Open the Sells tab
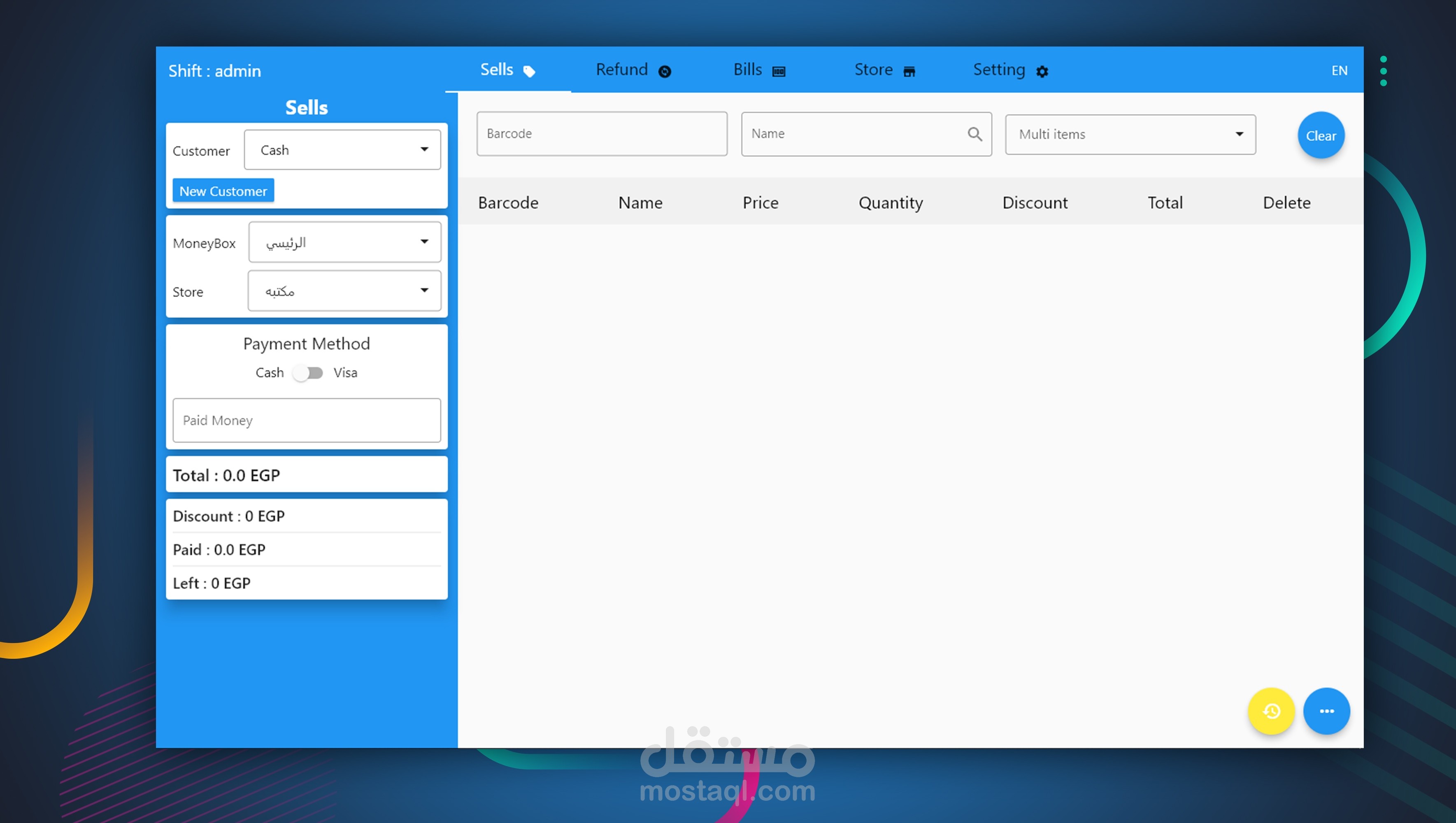 [x=507, y=70]
